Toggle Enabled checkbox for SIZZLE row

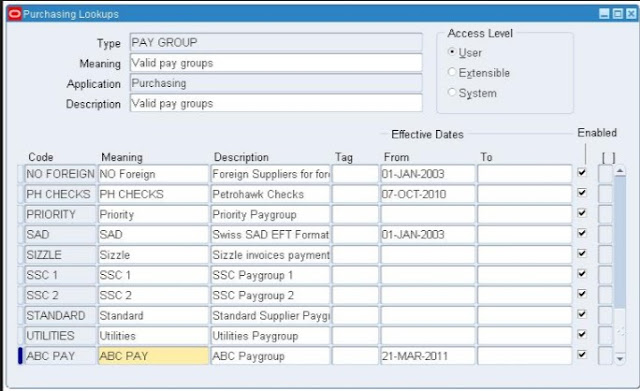582,253
